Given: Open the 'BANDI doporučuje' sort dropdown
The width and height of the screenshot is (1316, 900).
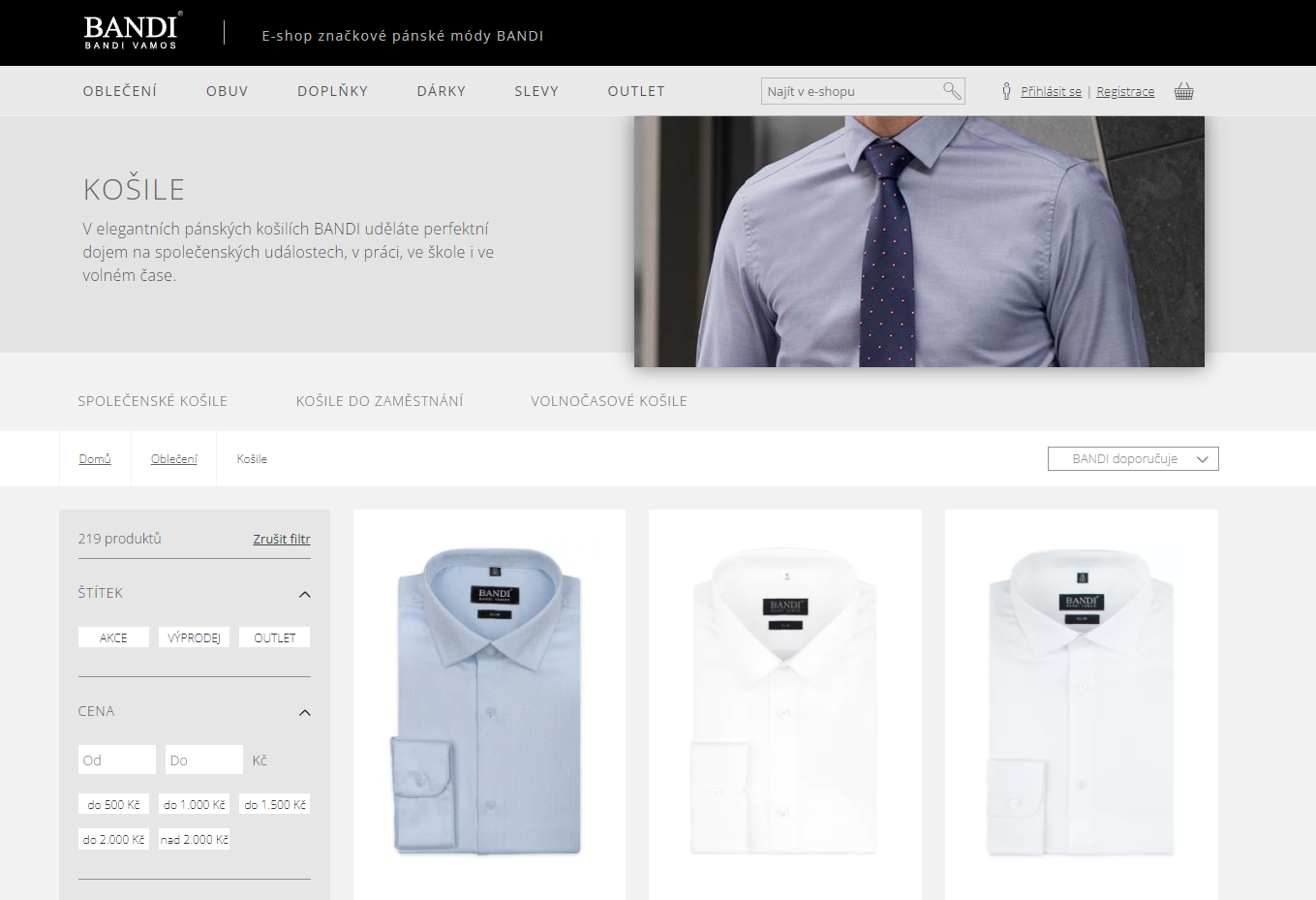Looking at the screenshot, I should point(1133,459).
